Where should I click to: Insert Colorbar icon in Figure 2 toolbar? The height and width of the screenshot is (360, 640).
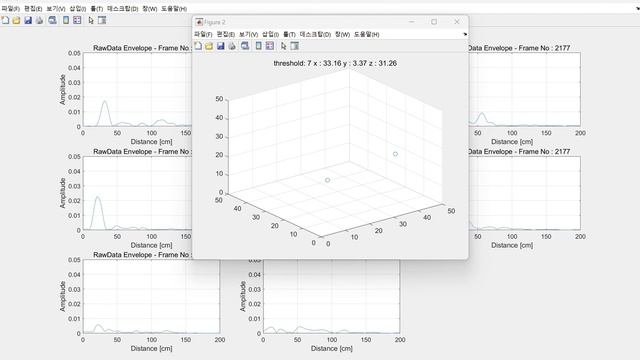258,46
